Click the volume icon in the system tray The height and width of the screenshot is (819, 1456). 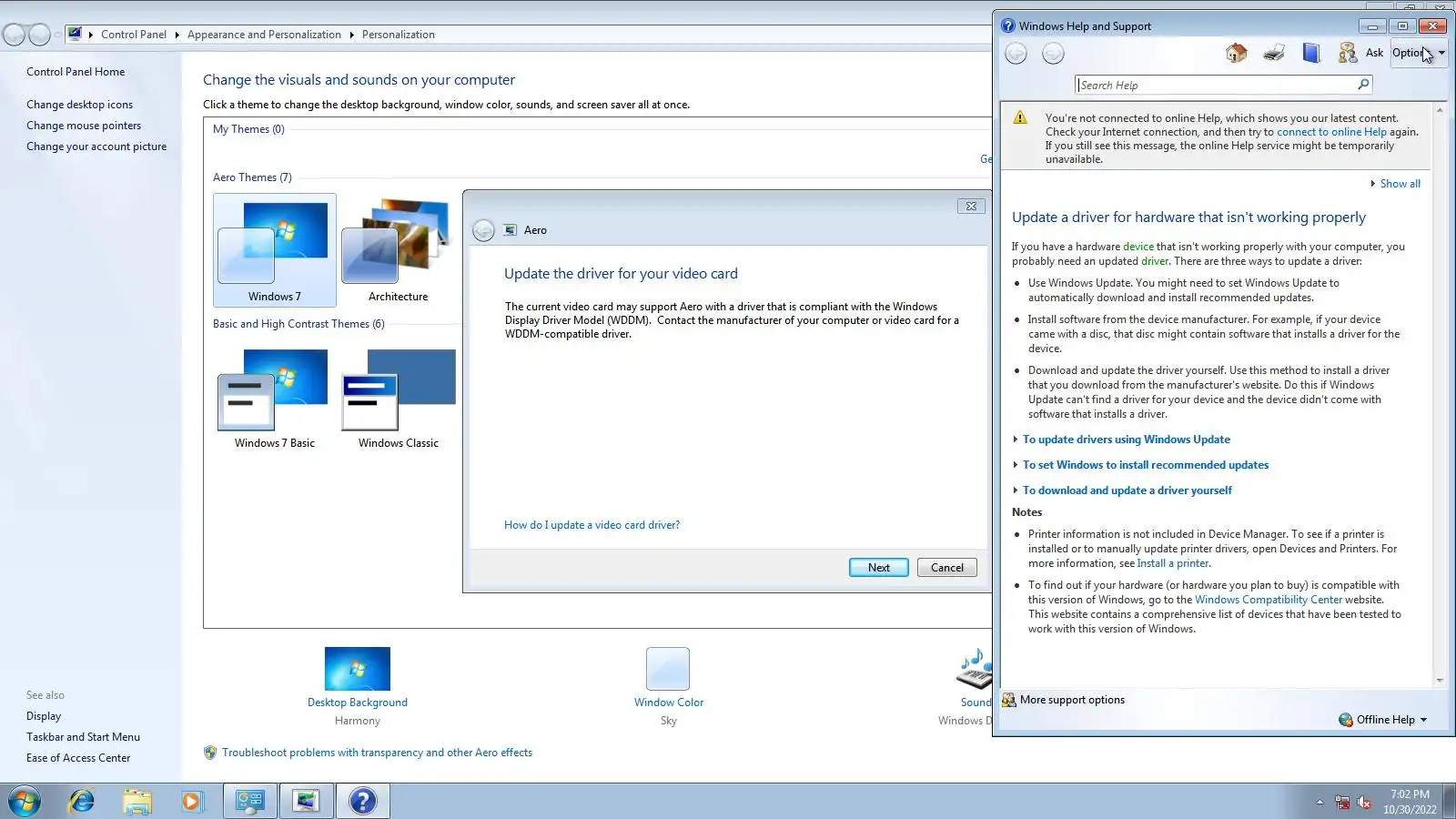(x=1364, y=802)
